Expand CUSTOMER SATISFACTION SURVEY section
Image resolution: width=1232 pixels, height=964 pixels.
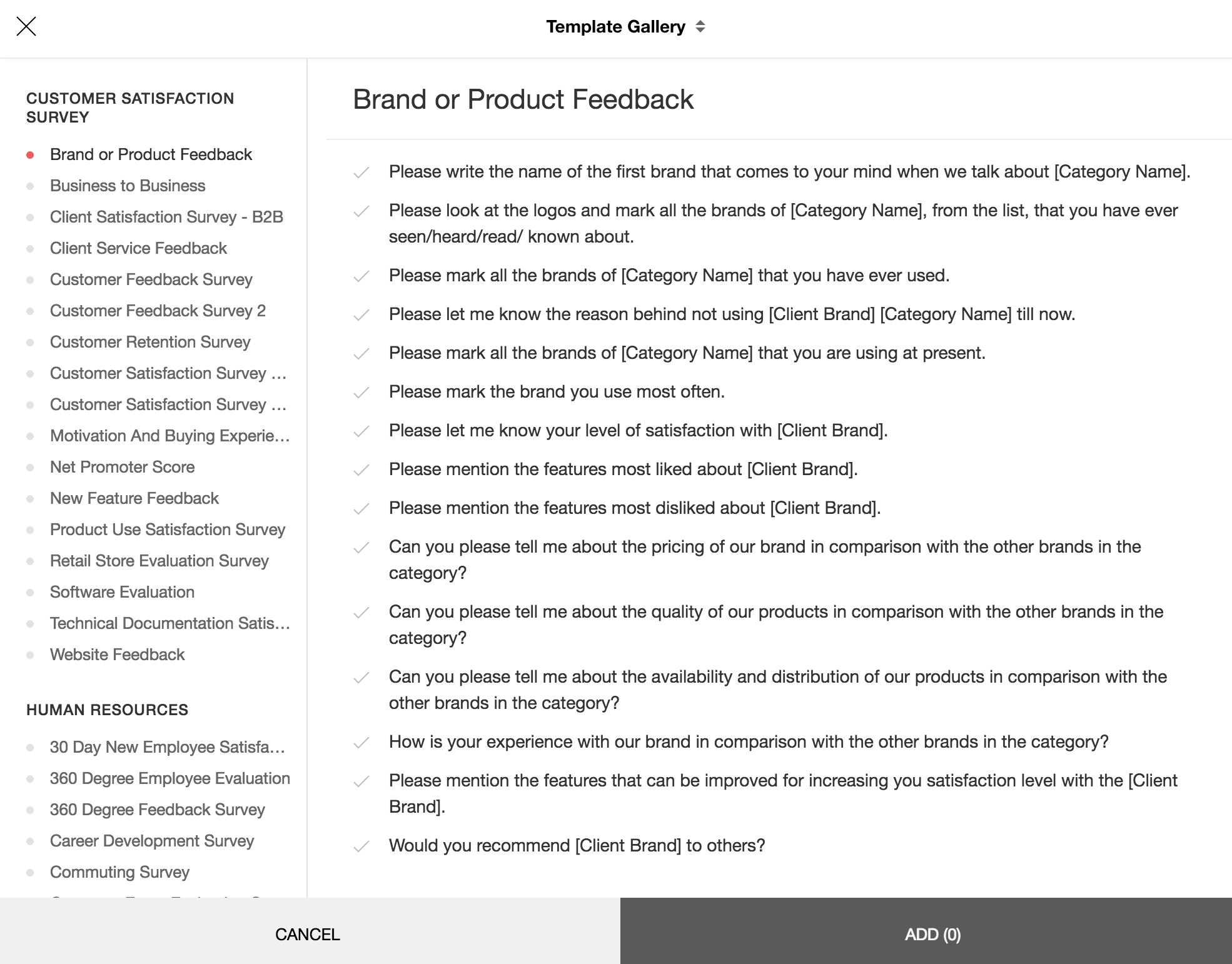[x=130, y=106]
